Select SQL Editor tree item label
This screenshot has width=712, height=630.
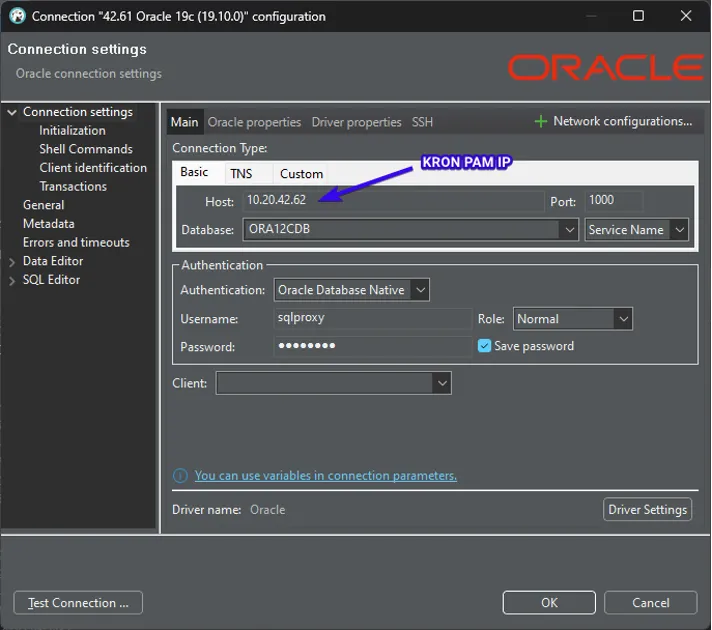(x=51, y=280)
